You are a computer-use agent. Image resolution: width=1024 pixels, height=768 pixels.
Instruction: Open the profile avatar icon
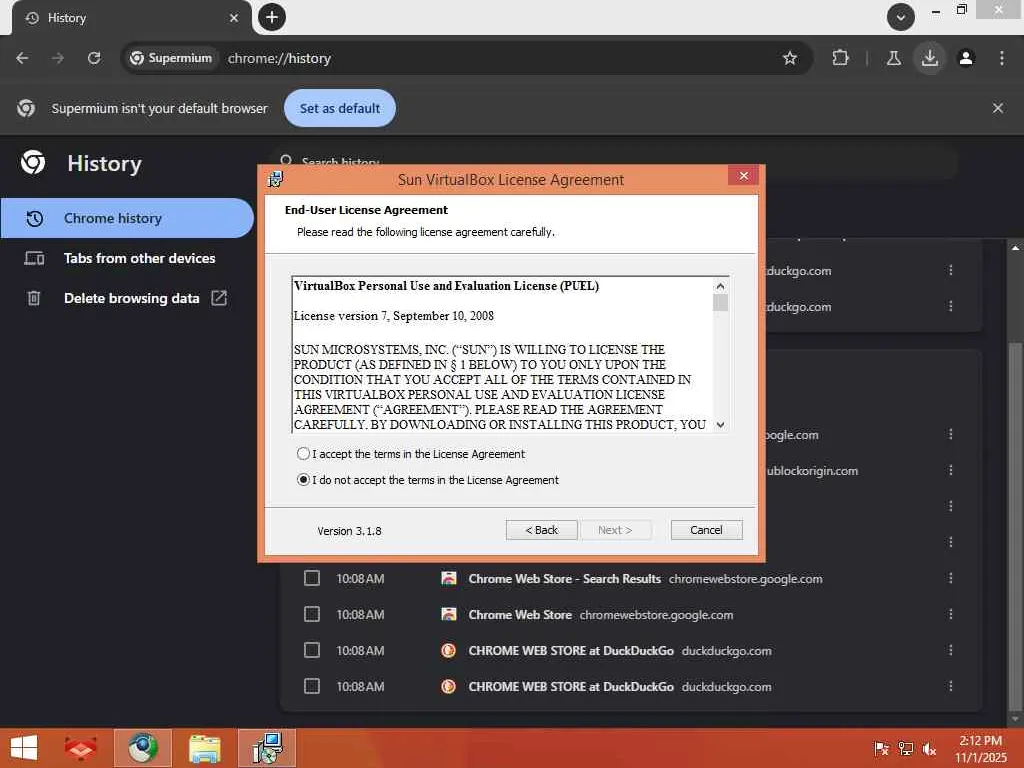pyautogui.click(x=966, y=58)
